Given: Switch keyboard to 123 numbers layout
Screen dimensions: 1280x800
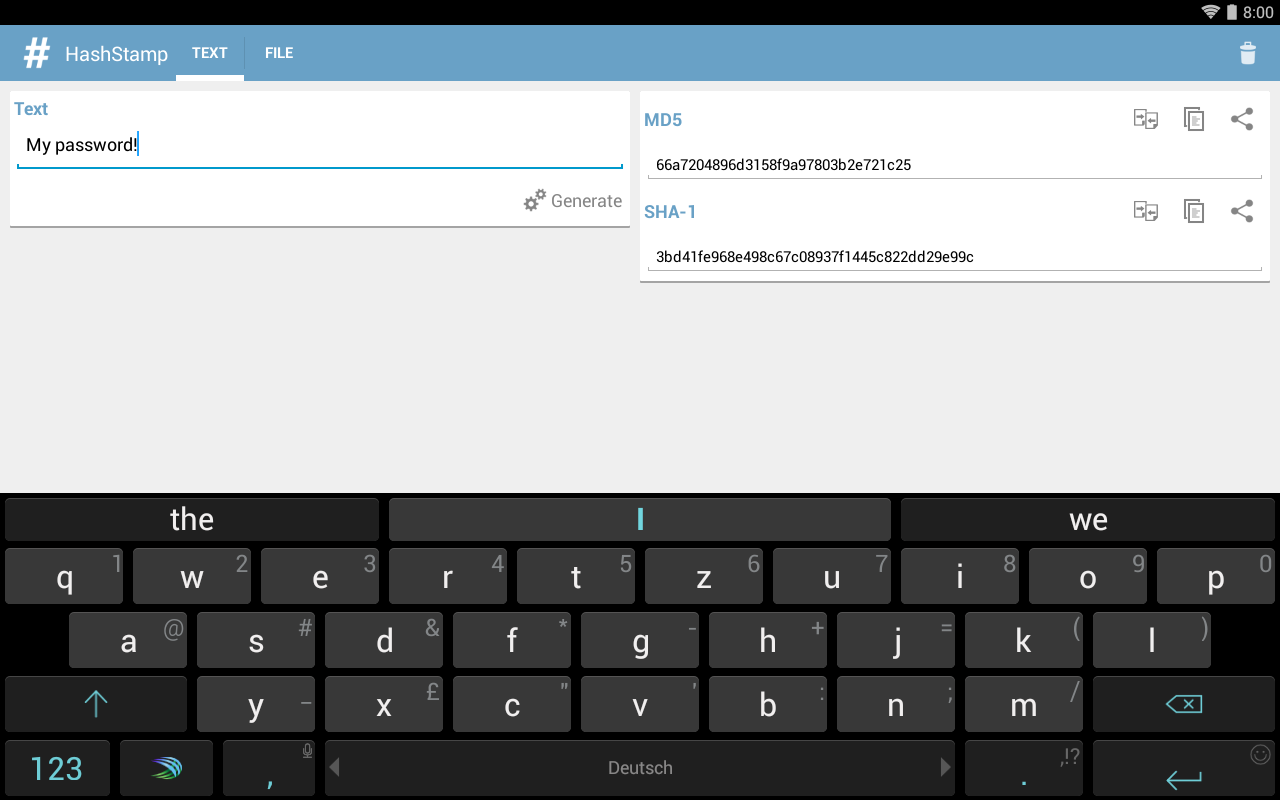Looking at the screenshot, I should (x=57, y=768).
